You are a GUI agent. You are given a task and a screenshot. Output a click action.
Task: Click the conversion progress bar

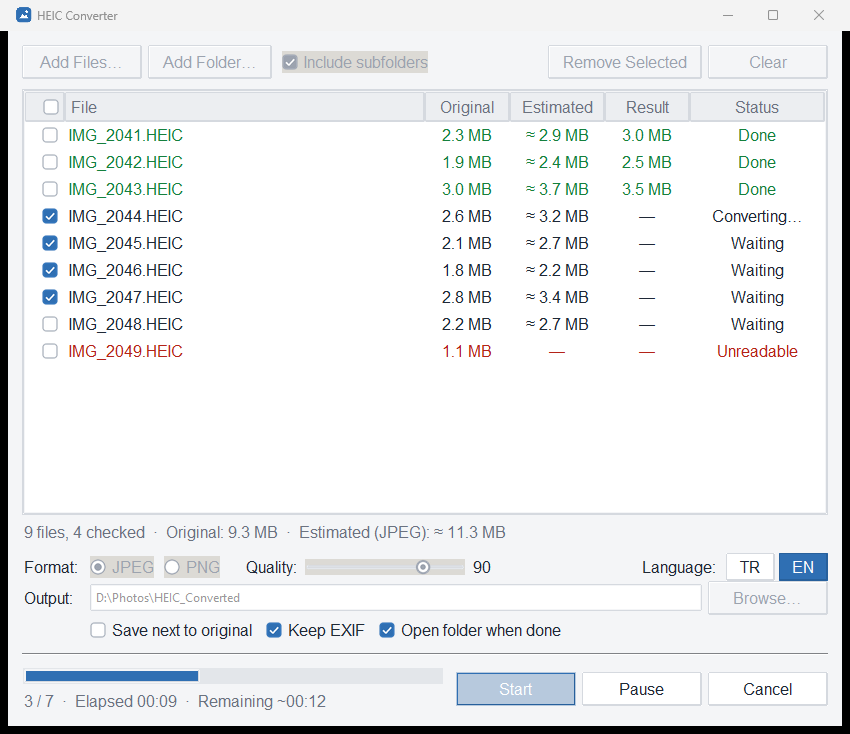234,676
